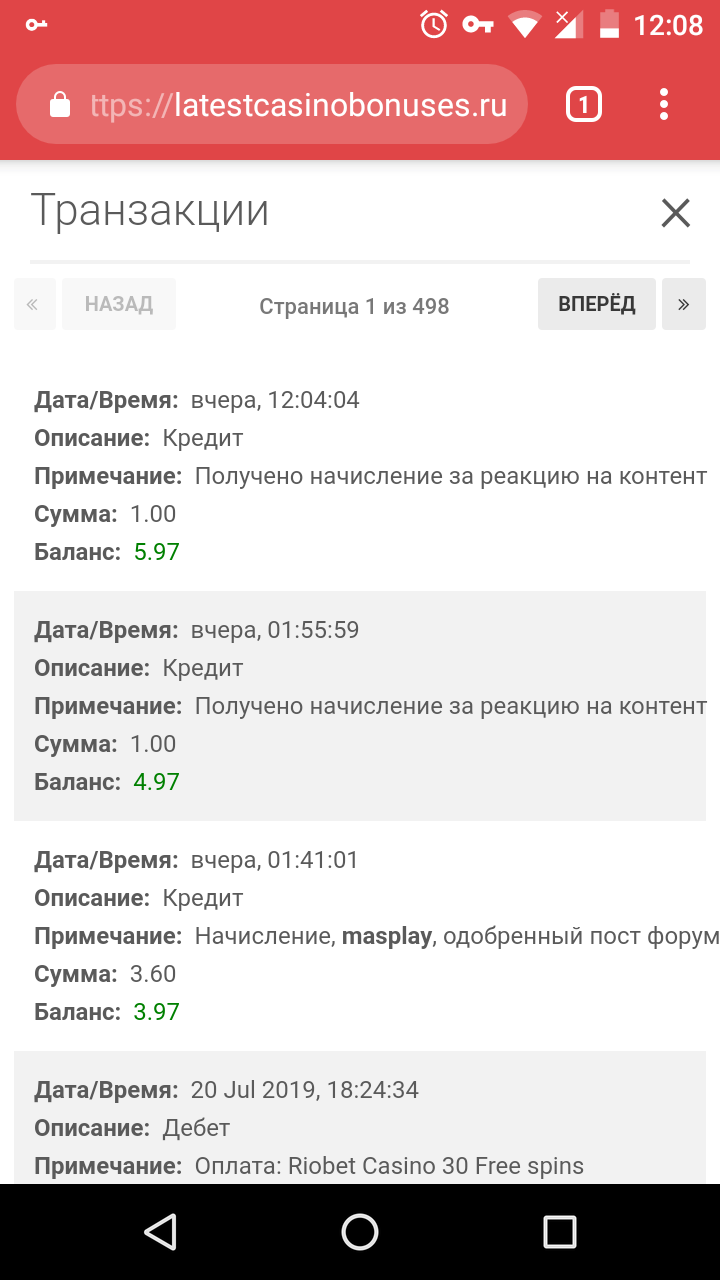Tap the Транзакции heading
The height and width of the screenshot is (1280, 720).
tap(150, 211)
